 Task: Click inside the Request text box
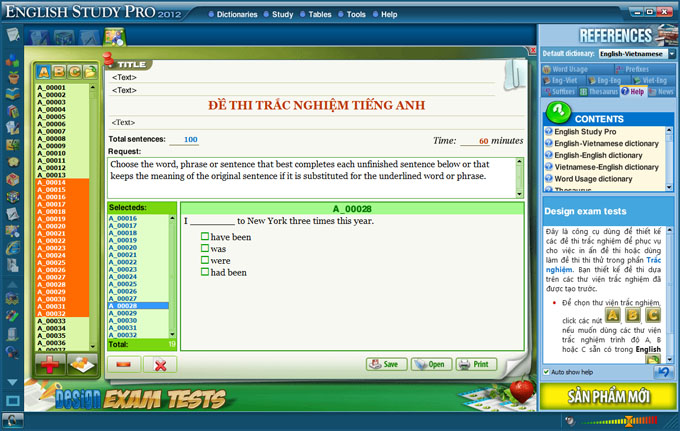[311, 178]
